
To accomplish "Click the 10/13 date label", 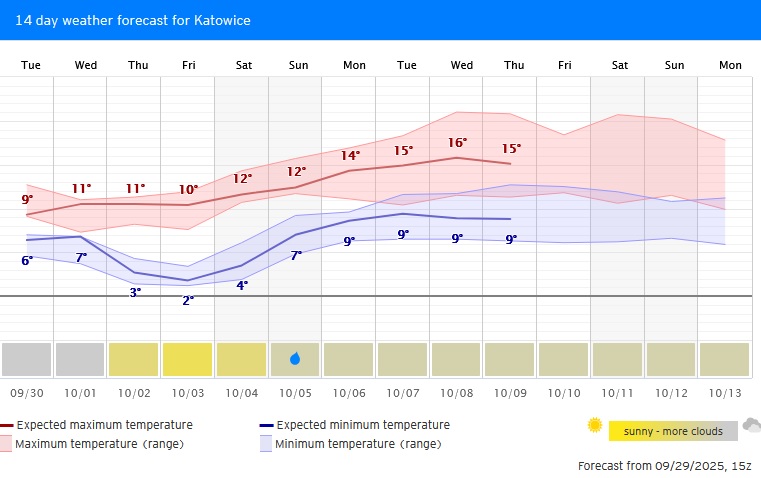I will [724, 393].
